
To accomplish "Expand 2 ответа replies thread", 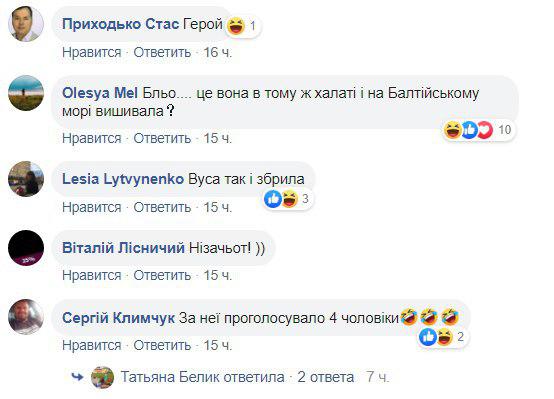I will pos(325,377).
